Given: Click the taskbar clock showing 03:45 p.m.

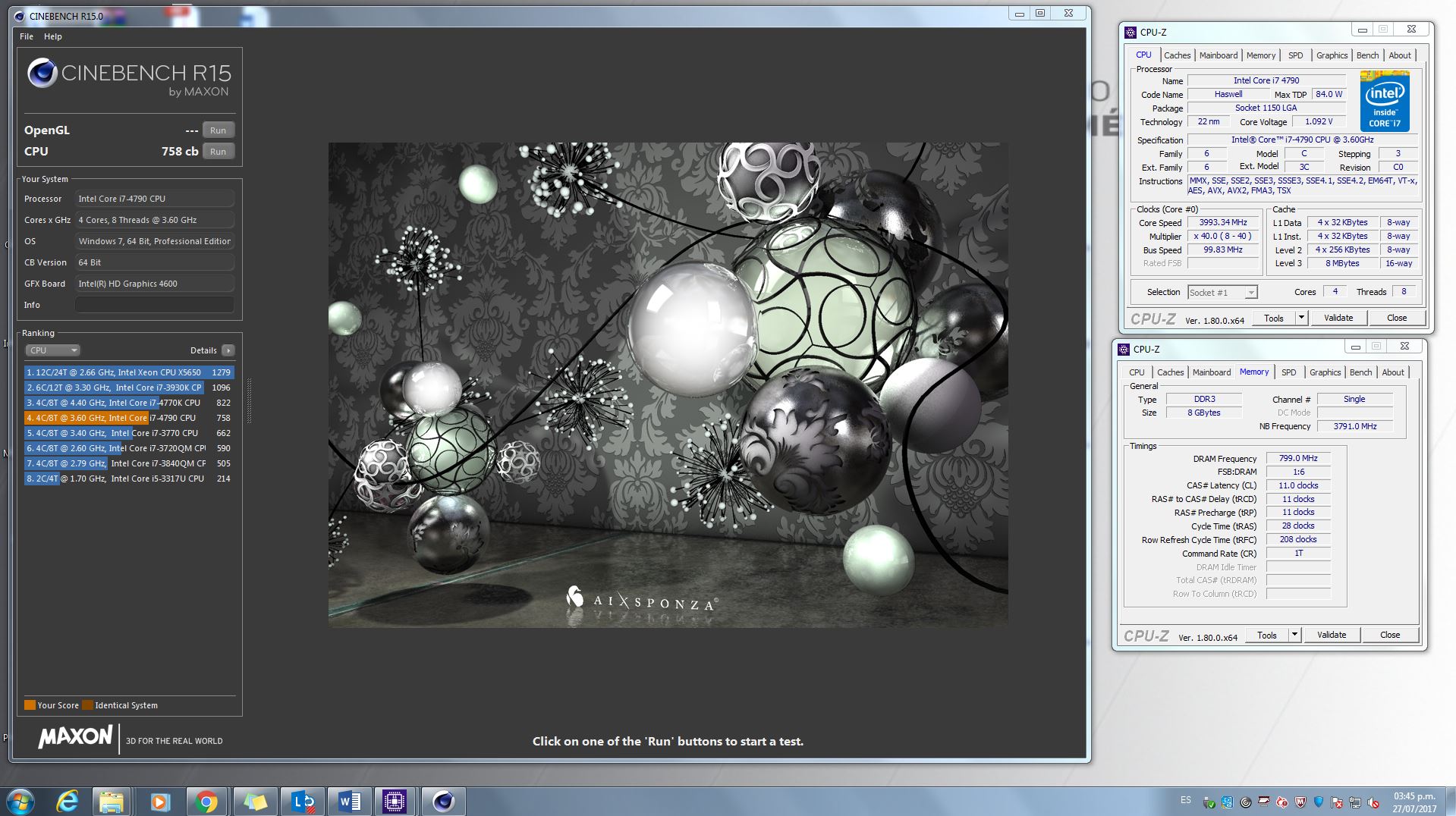Looking at the screenshot, I should (1414, 796).
